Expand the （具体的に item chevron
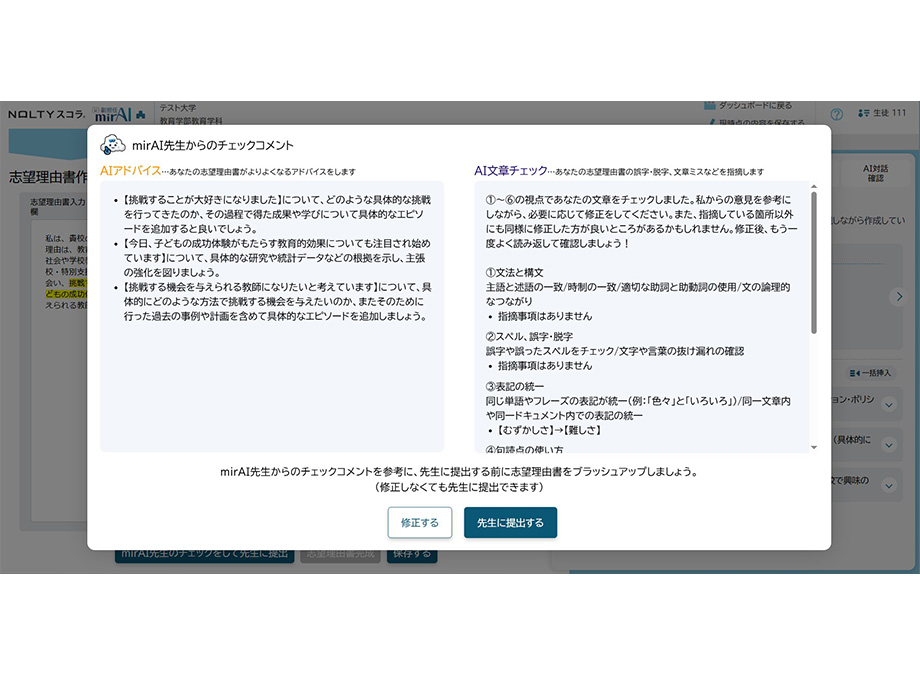 [888, 446]
